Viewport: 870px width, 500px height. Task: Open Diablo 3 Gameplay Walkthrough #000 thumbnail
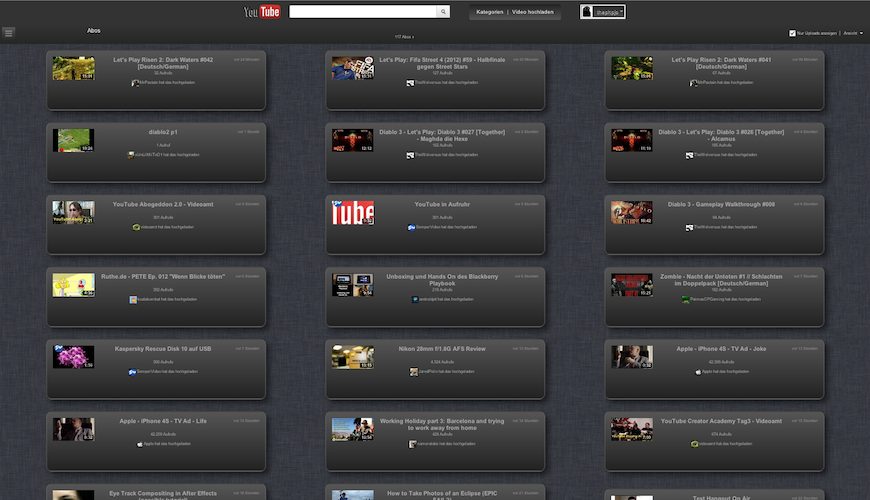tap(632, 213)
